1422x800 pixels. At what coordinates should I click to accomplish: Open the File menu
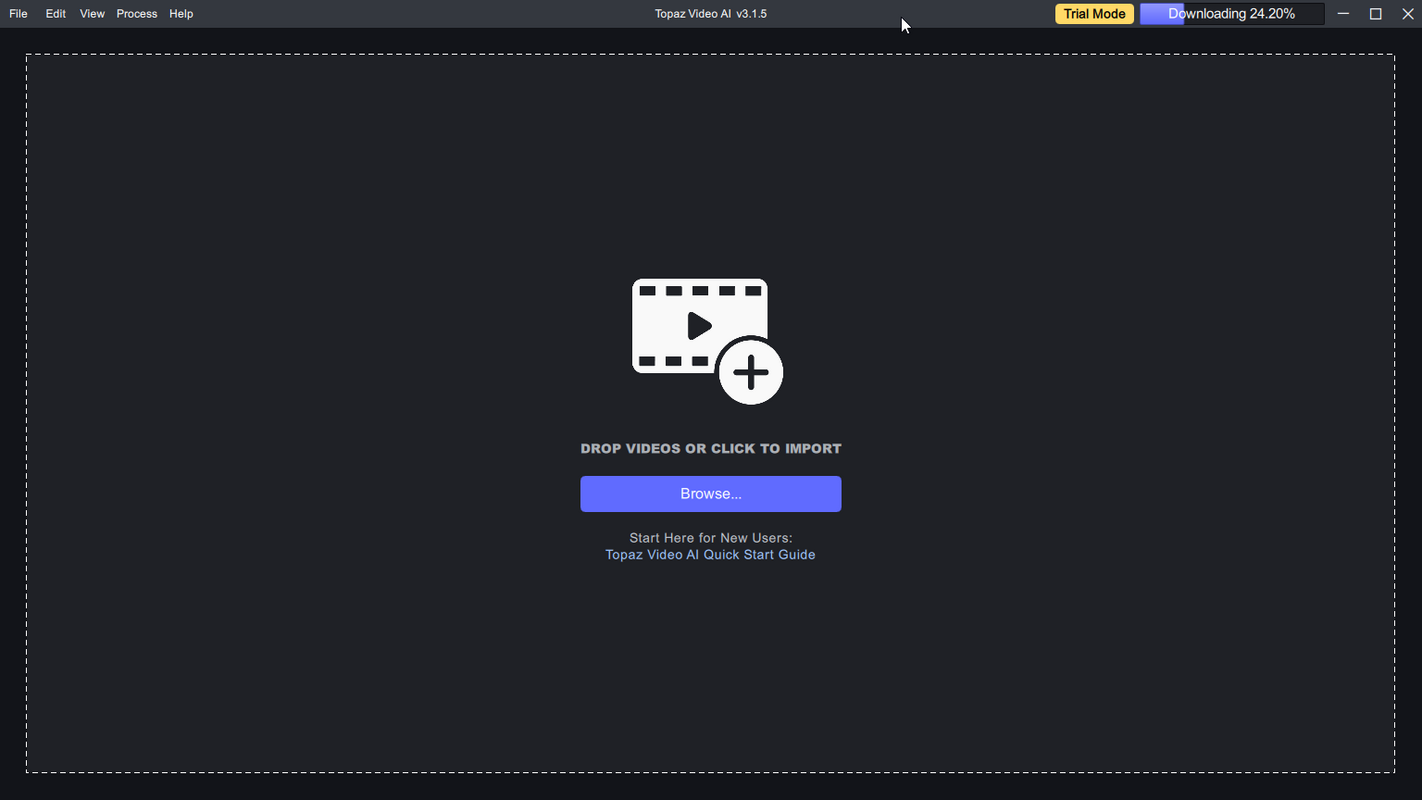pos(18,13)
